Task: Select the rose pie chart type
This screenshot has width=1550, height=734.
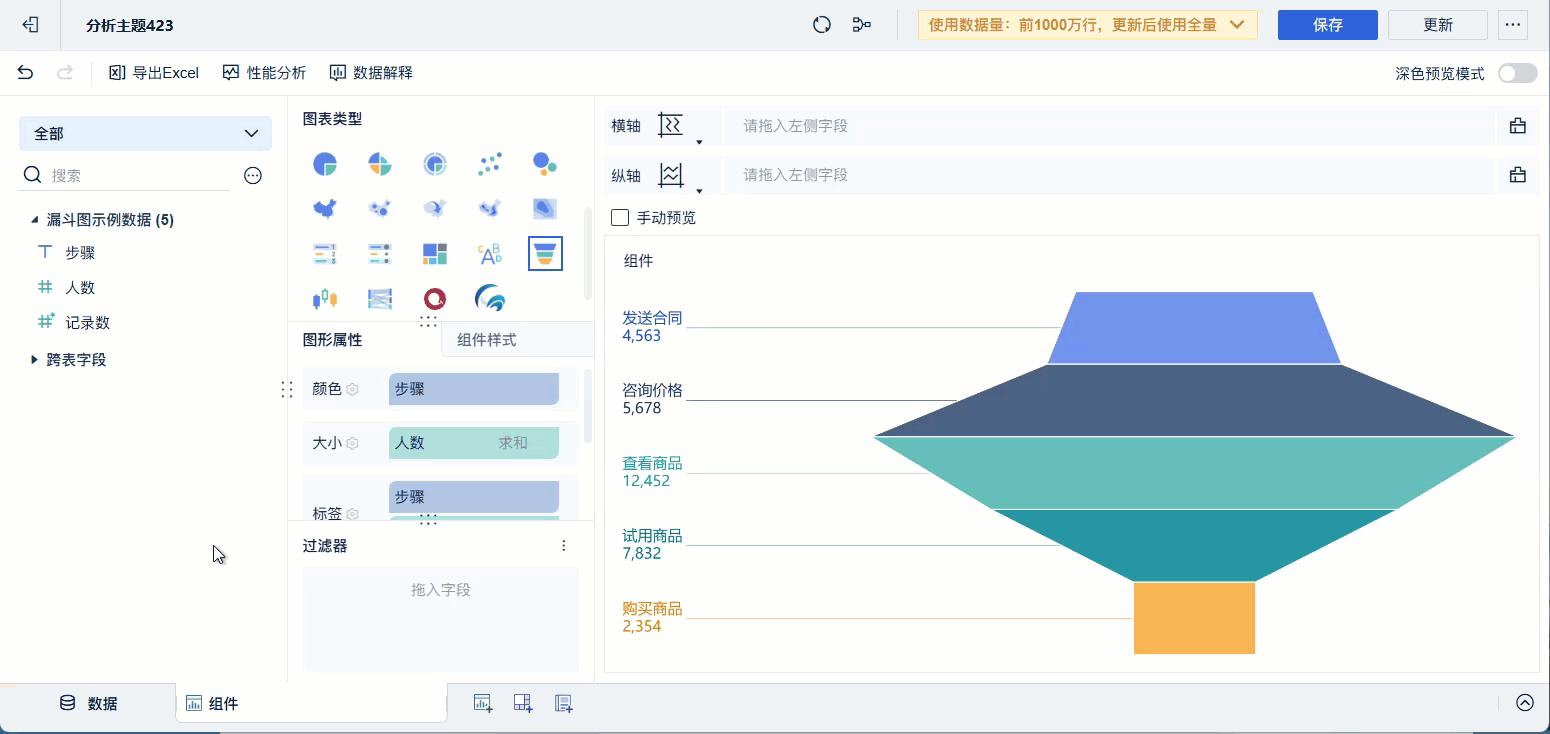Action: click(380, 164)
